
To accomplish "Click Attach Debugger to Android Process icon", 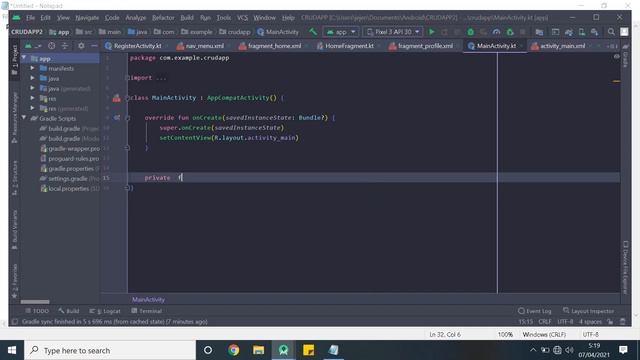I will coord(510,31).
